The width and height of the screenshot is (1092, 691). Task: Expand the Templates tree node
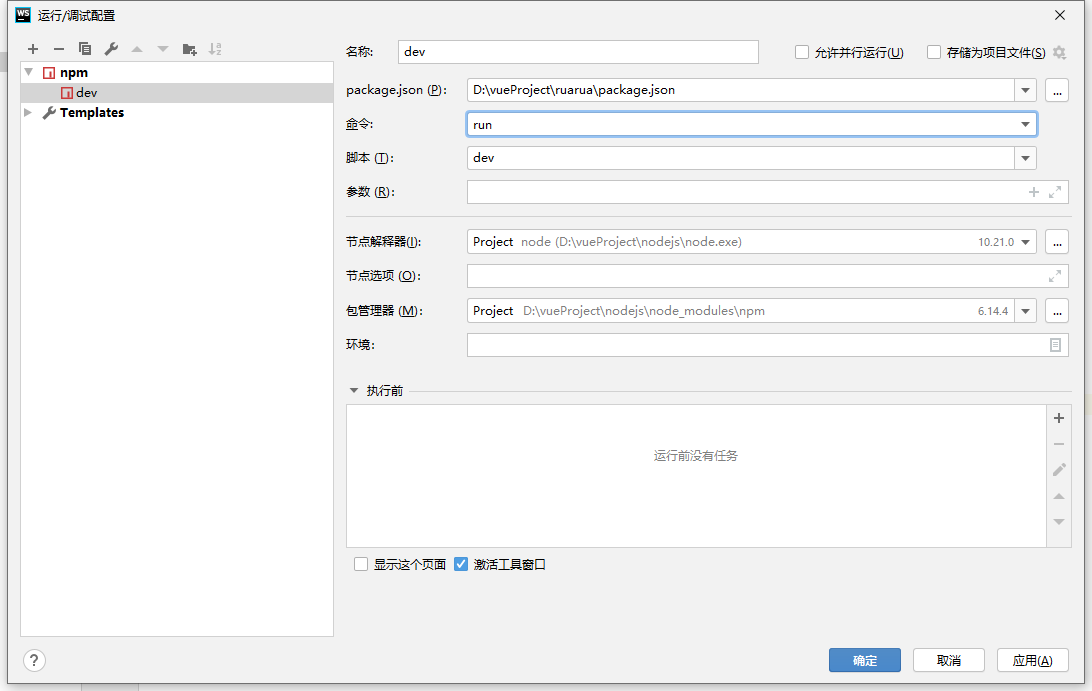(29, 112)
